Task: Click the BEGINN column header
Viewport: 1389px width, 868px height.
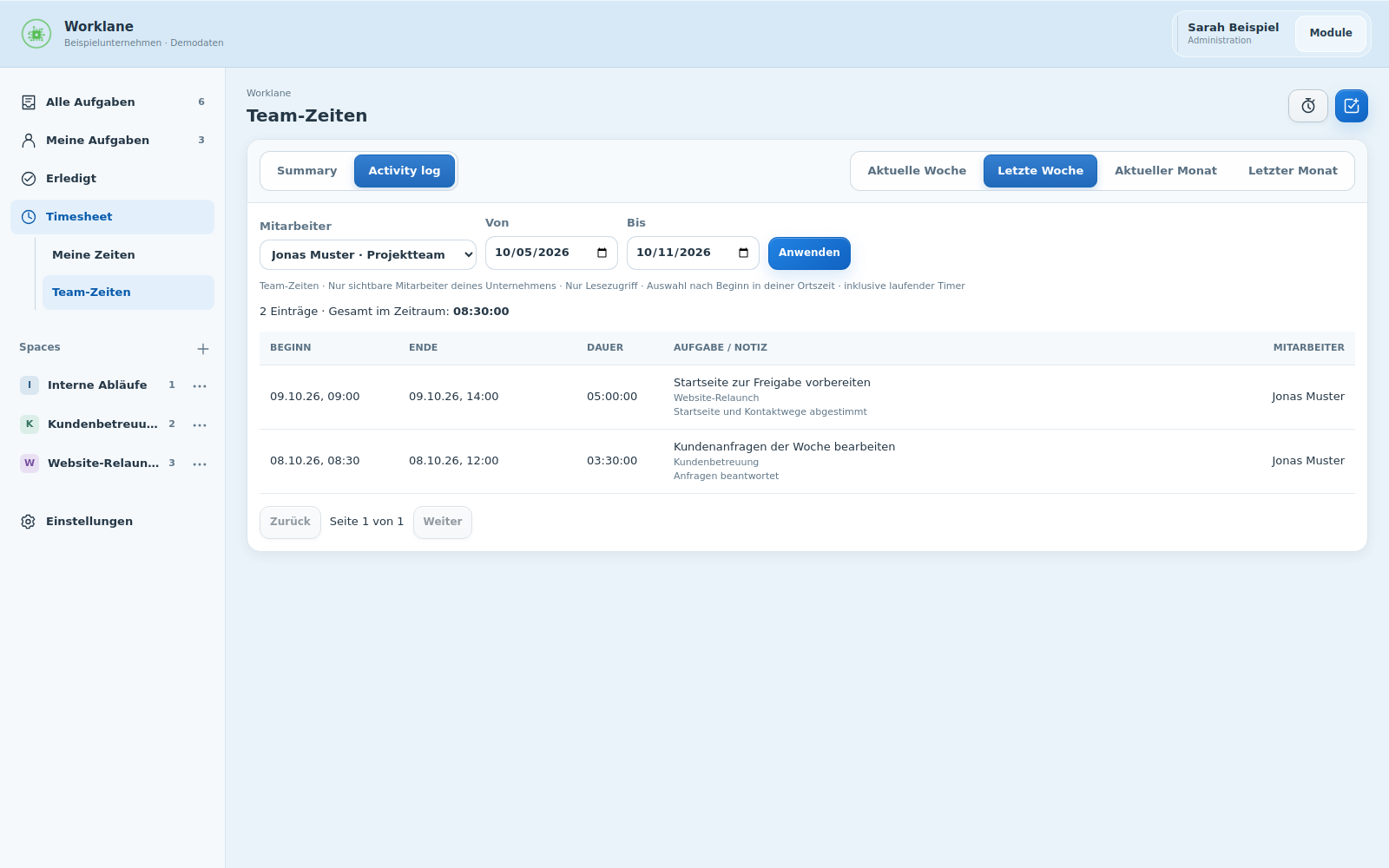Action: click(291, 348)
